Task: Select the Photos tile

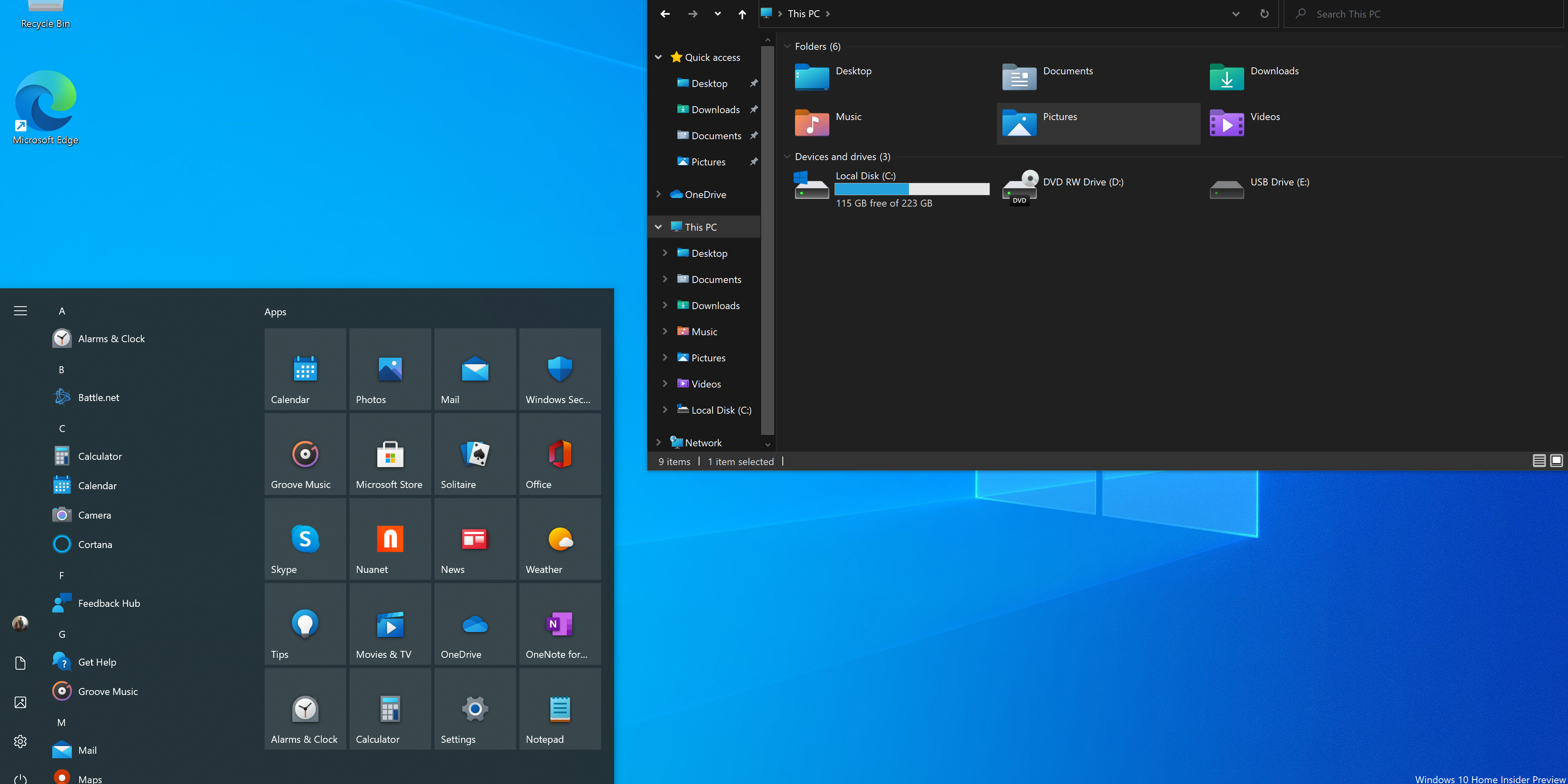Action: 390,369
